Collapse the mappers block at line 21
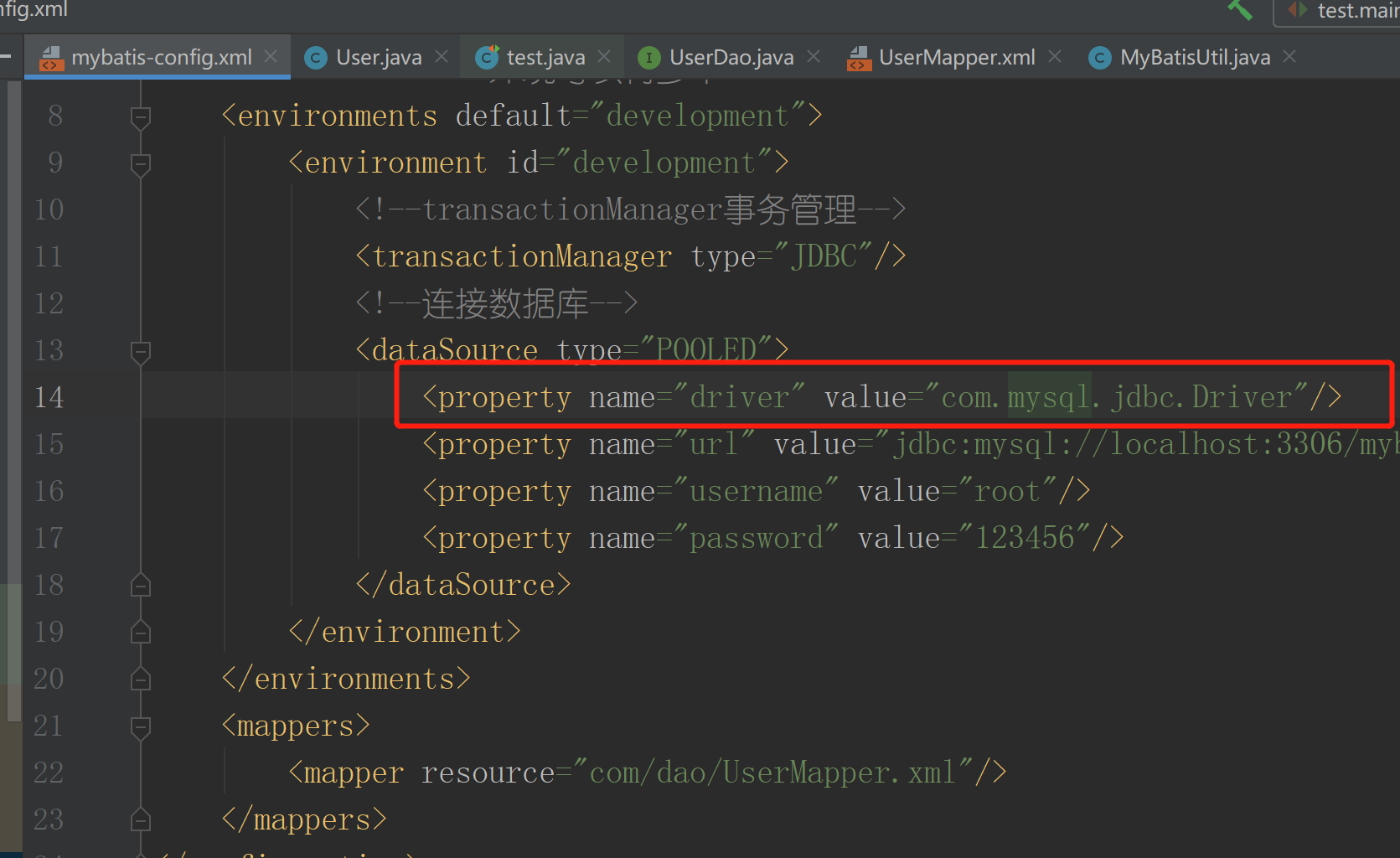The width and height of the screenshot is (1400, 858). click(x=140, y=726)
